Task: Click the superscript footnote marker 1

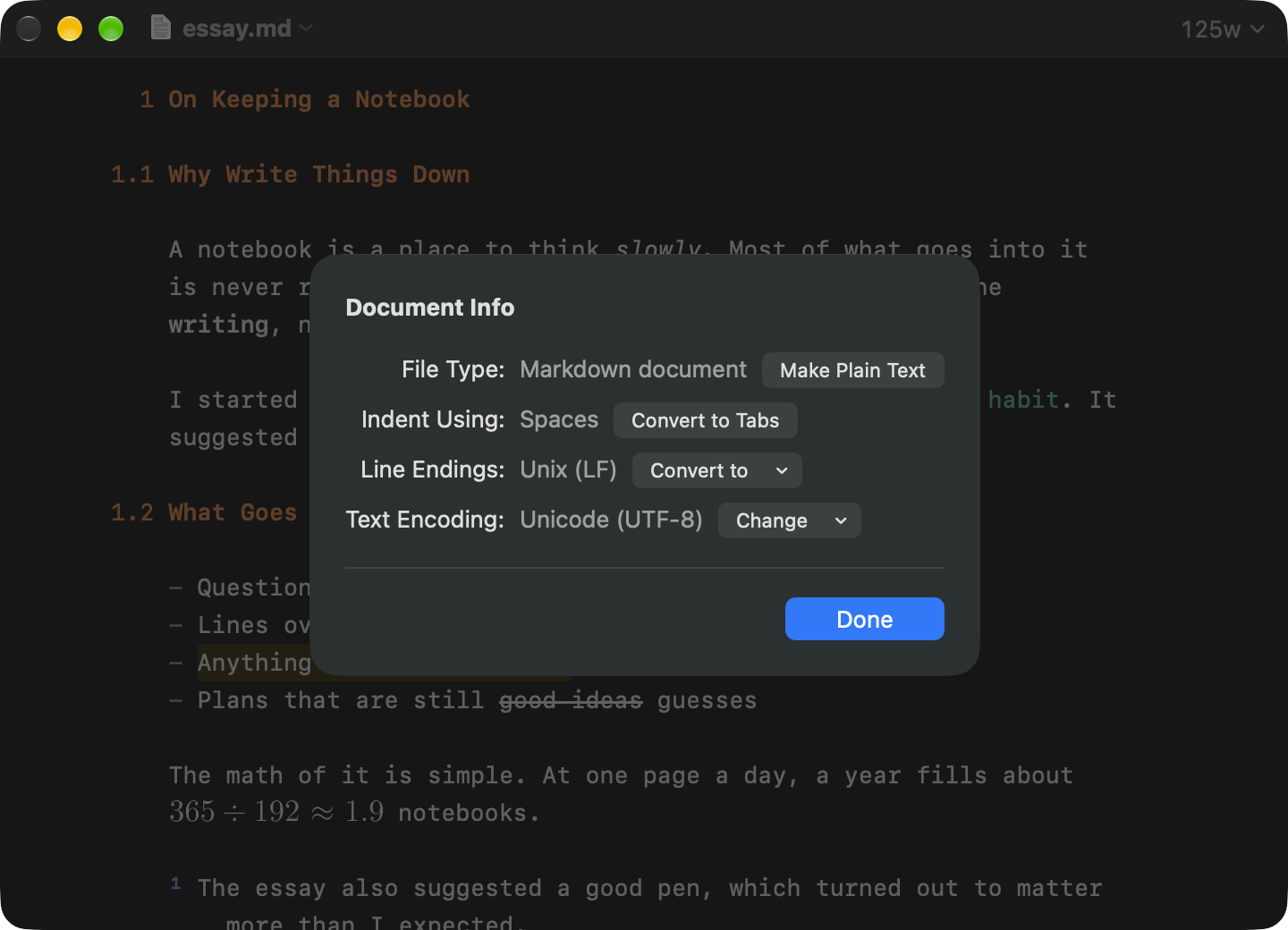Action: 175,883
